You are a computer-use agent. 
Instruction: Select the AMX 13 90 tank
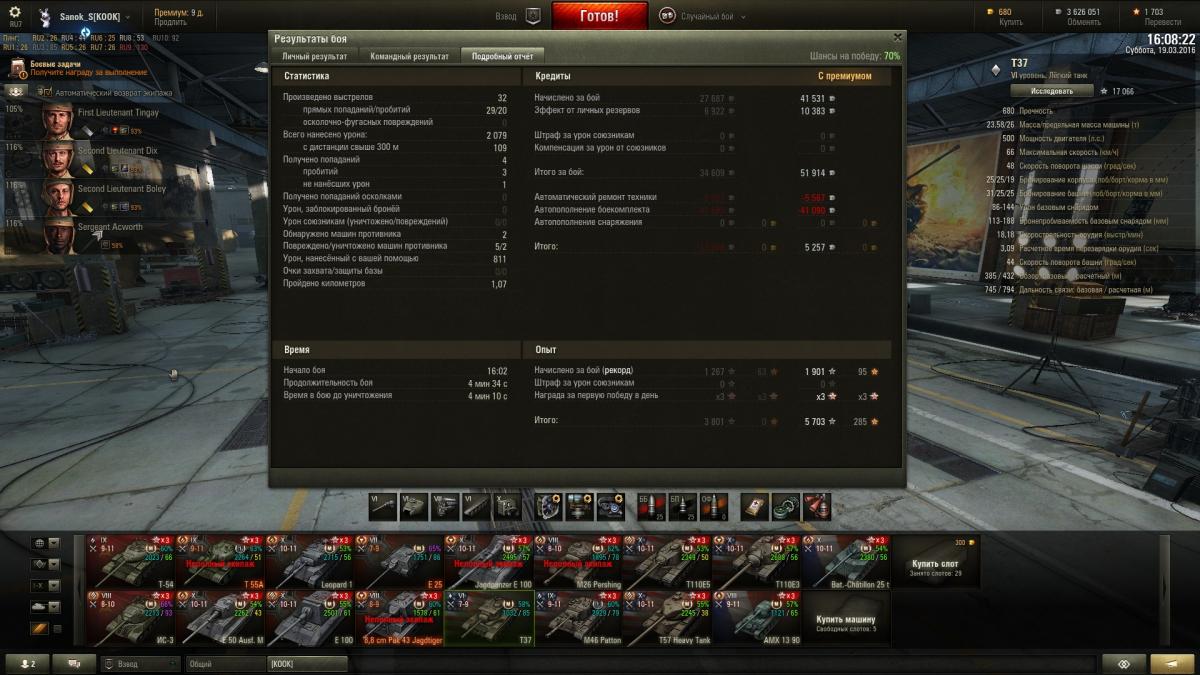coord(756,618)
